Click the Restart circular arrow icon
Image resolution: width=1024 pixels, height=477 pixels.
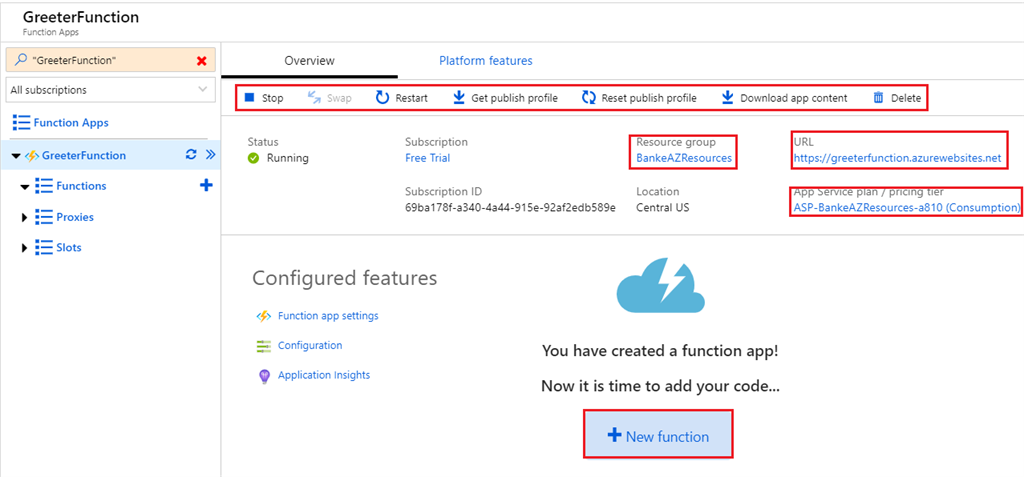pyautogui.click(x=382, y=98)
